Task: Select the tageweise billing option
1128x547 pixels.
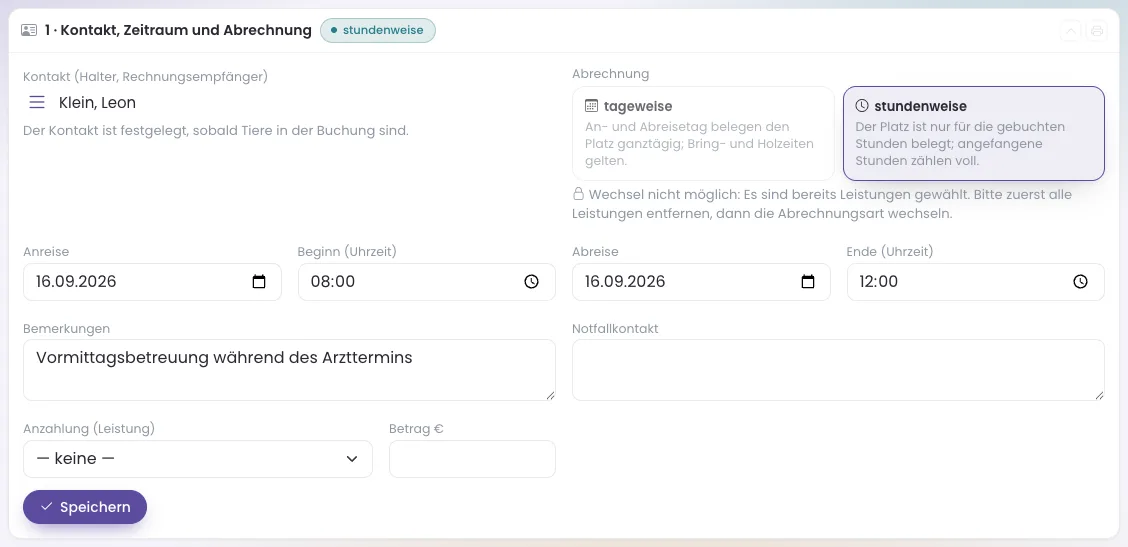Action: pos(703,133)
